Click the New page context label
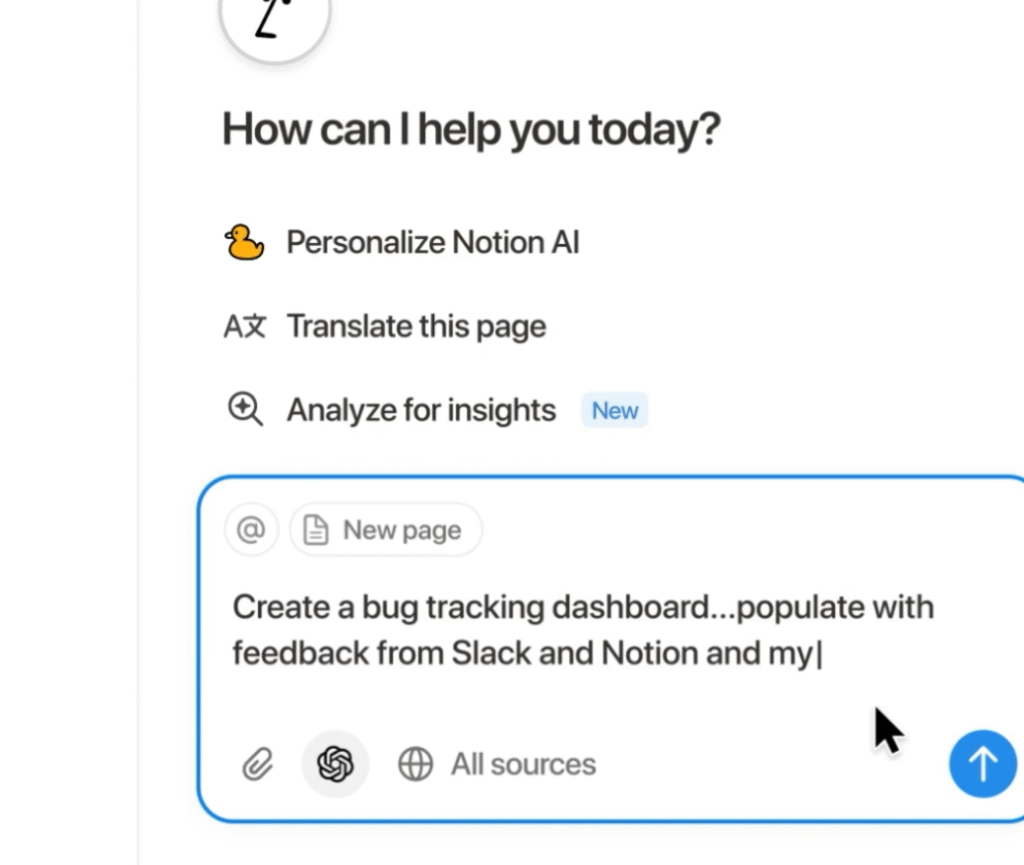Screen dimensions: 1024x865 tap(402, 530)
